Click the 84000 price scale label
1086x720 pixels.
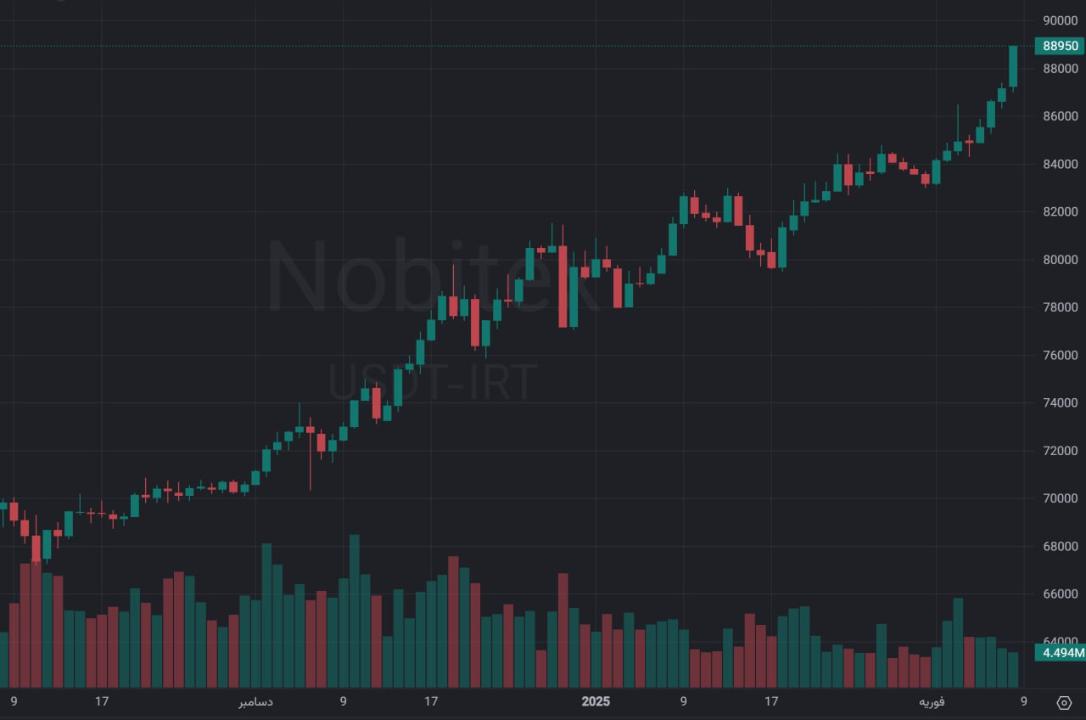coord(1059,164)
